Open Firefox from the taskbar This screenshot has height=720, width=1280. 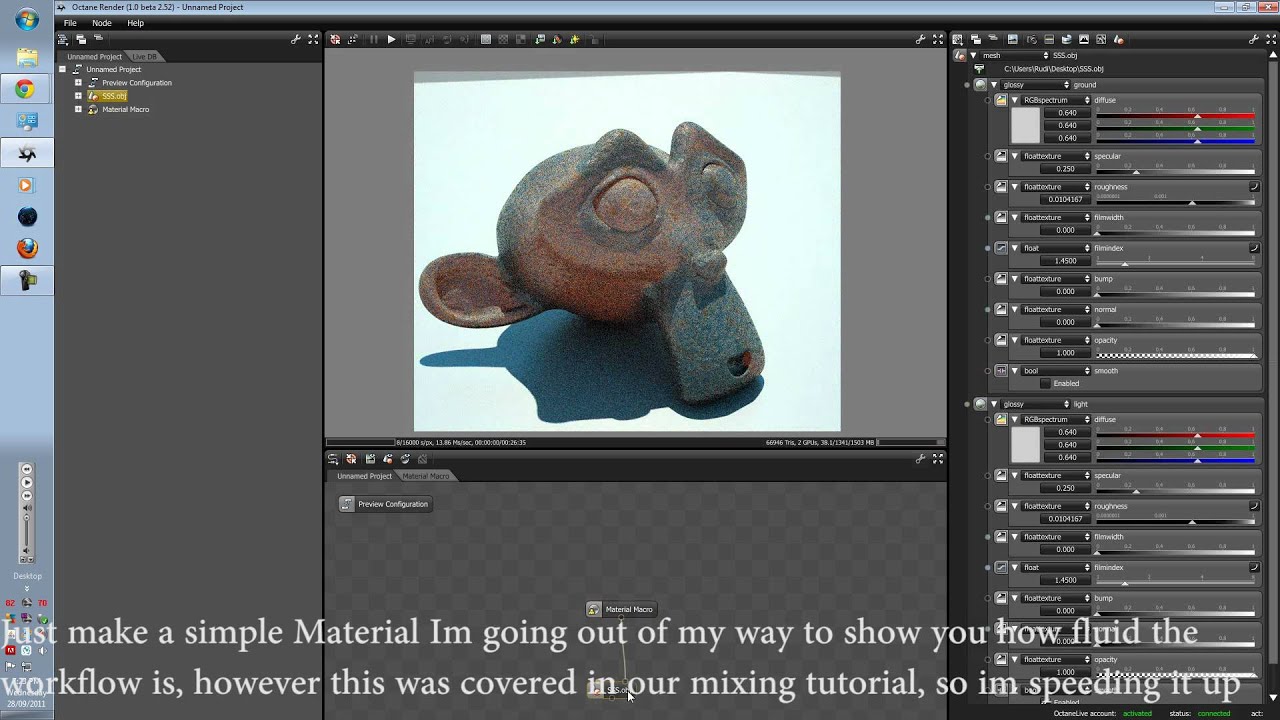point(27,248)
